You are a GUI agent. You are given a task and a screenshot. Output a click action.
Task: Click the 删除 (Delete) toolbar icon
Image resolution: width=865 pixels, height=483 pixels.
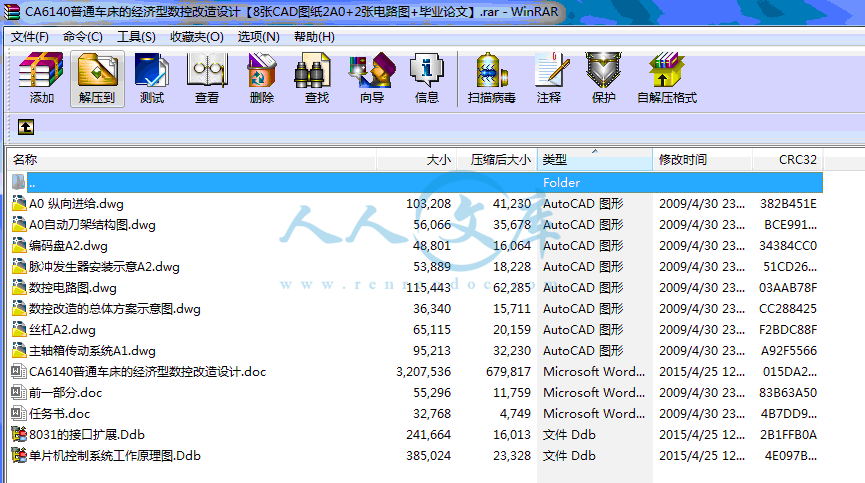(261, 71)
